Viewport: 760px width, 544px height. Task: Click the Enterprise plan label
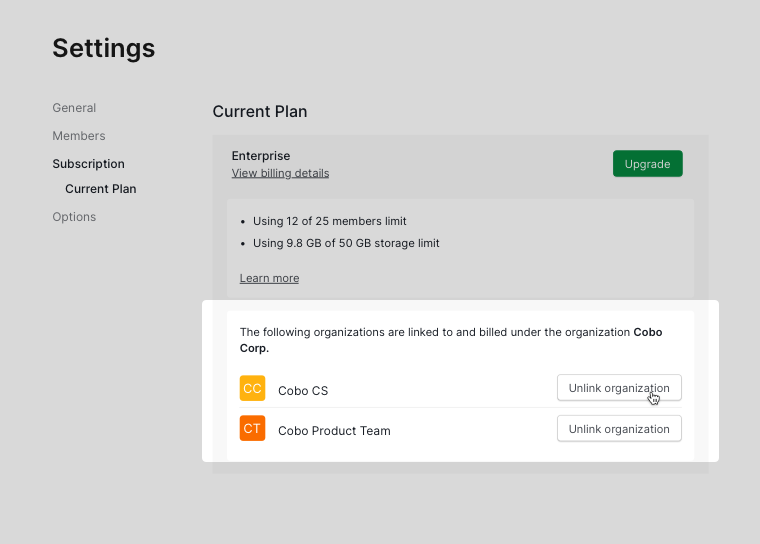click(260, 156)
